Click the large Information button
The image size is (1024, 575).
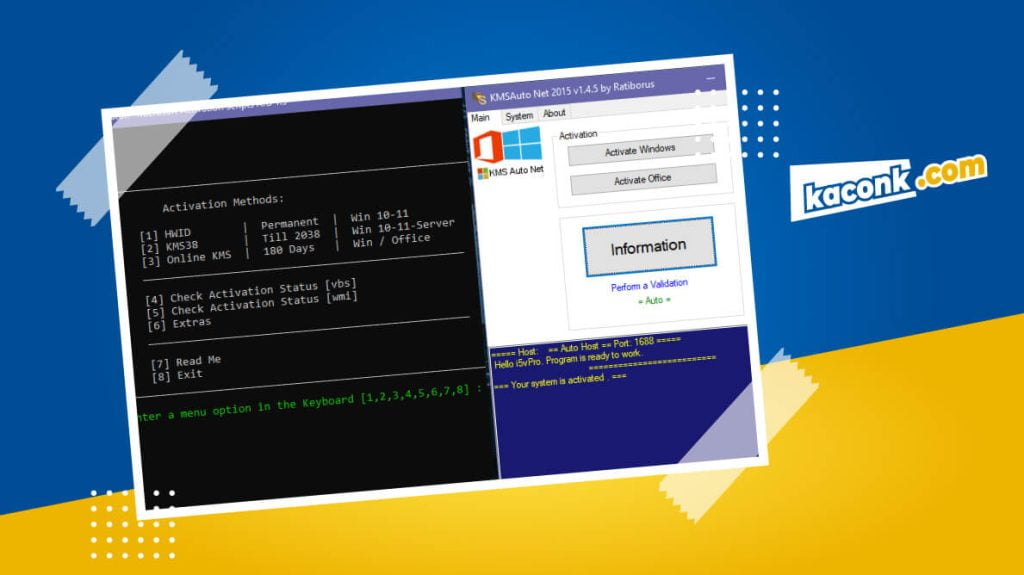(x=648, y=246)
